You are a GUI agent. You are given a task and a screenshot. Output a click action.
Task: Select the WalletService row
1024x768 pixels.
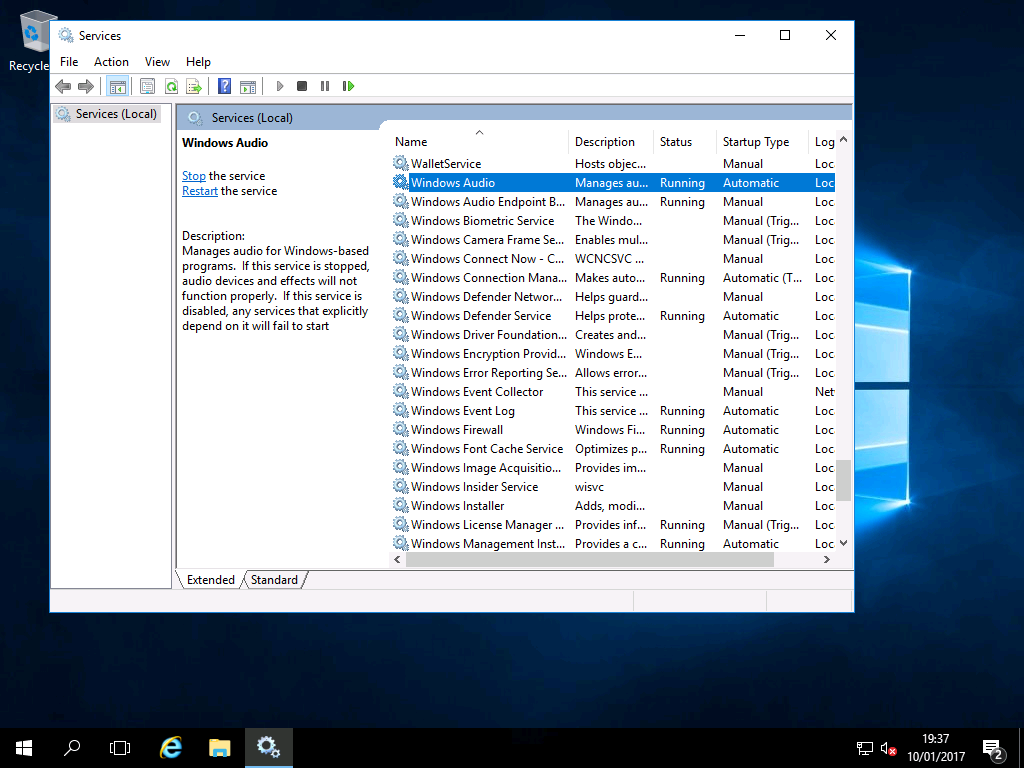[x=613, y=163]
